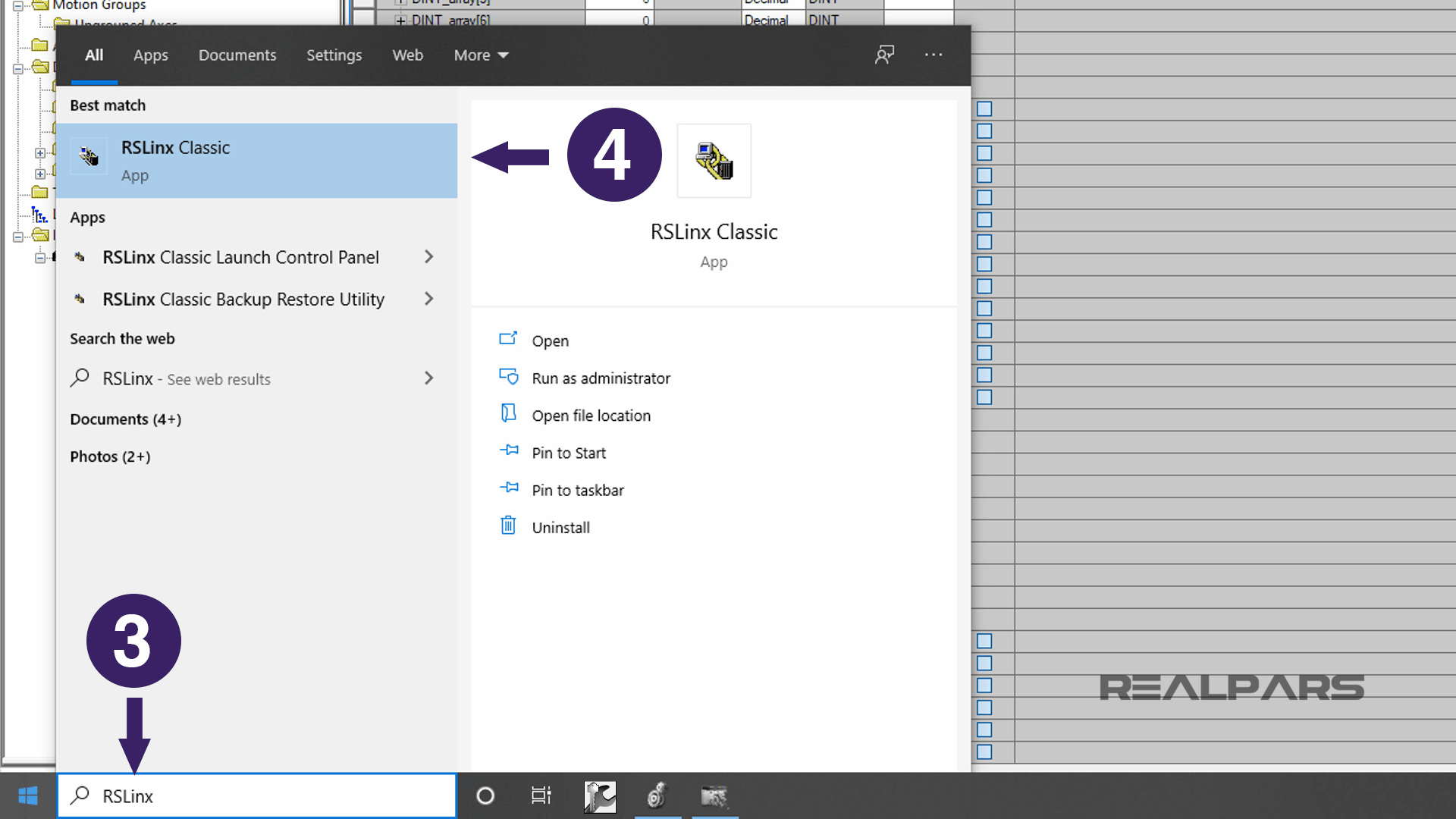Select Pin to taskbar option

(x=578, y=489)
